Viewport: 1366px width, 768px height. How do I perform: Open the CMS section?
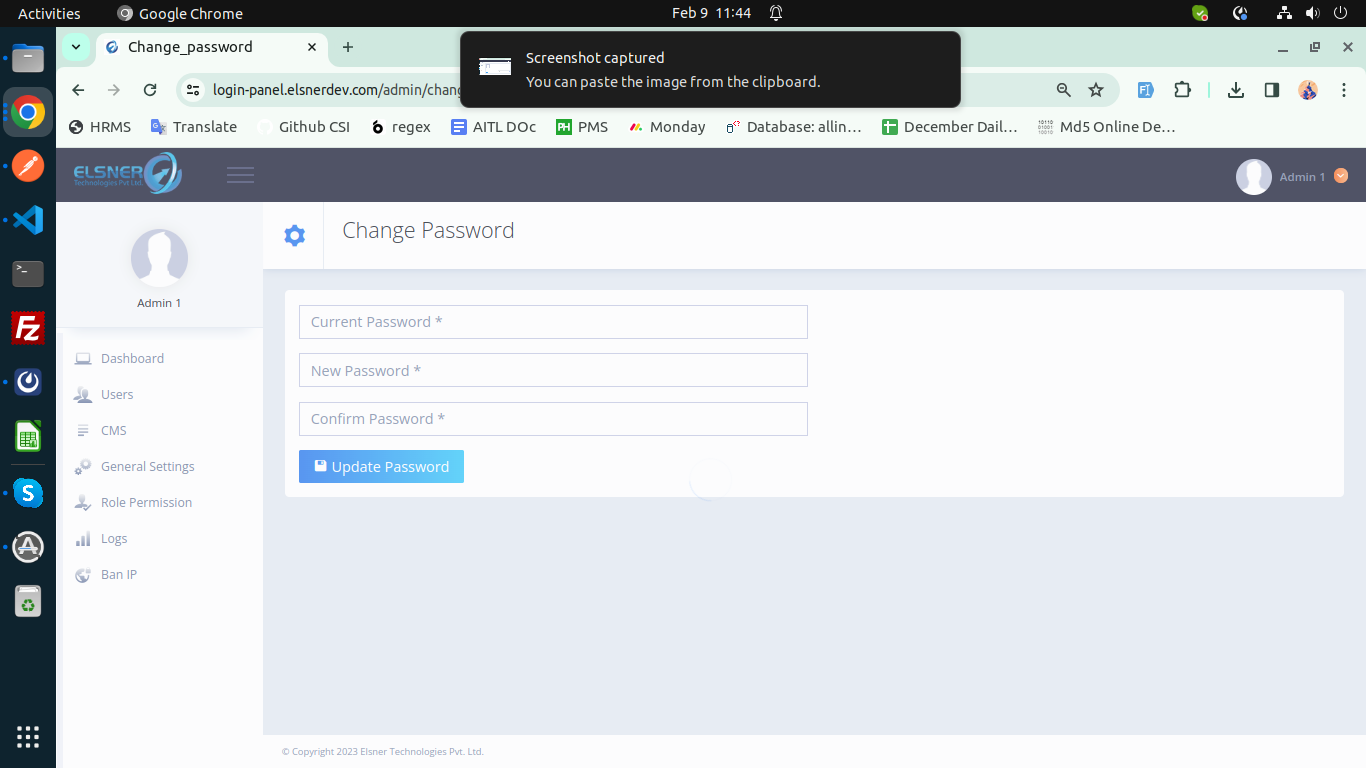tap(113, 430)
